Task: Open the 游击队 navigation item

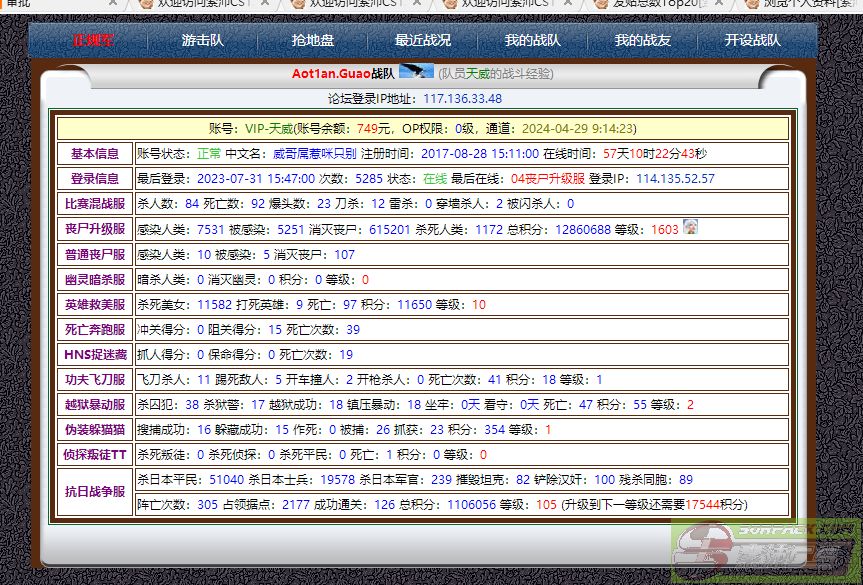Action: point(203,41)
